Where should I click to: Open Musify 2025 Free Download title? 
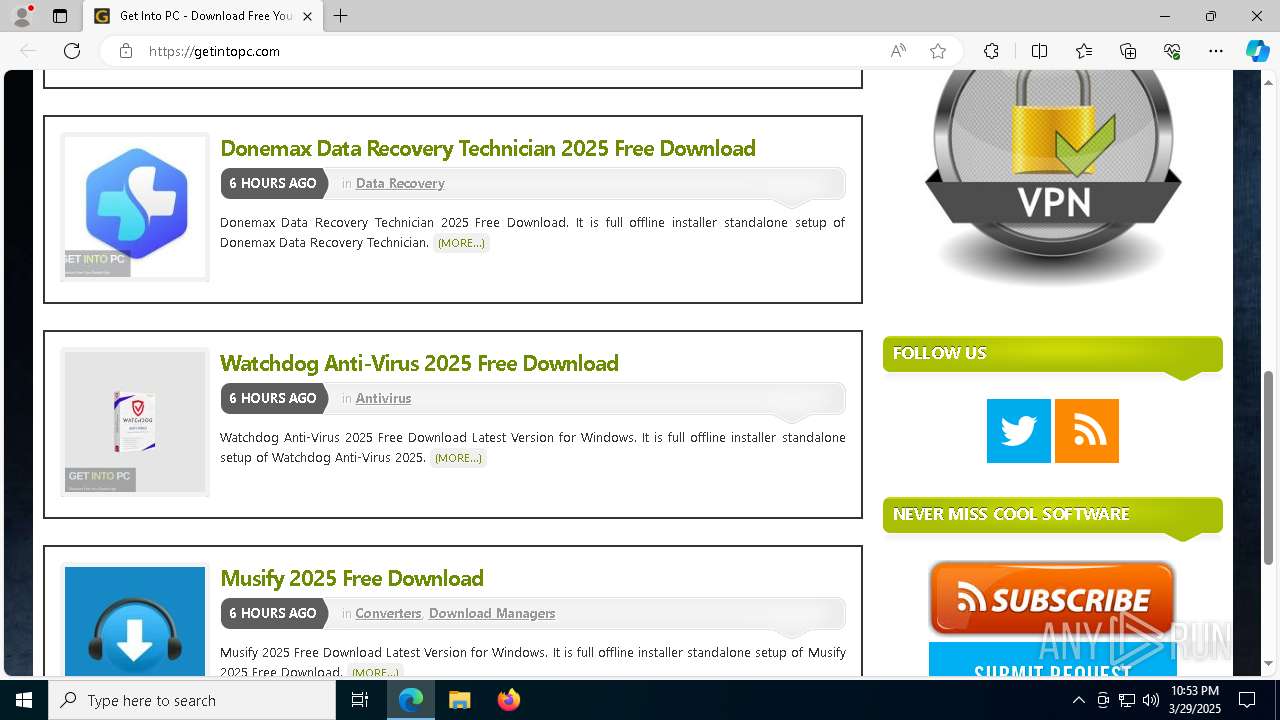(x=352, y=578)
